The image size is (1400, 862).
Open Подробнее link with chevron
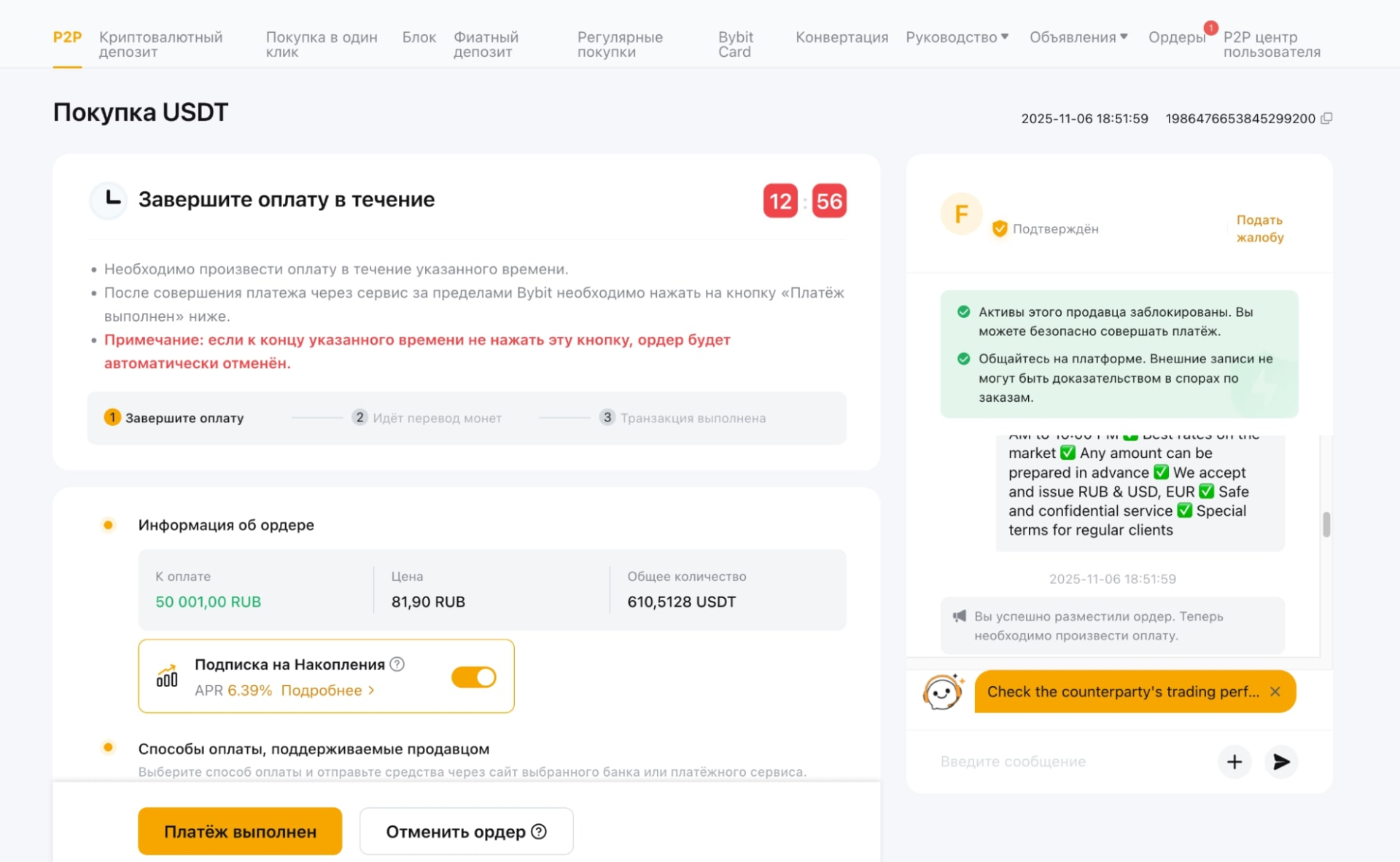coord(327,691)
